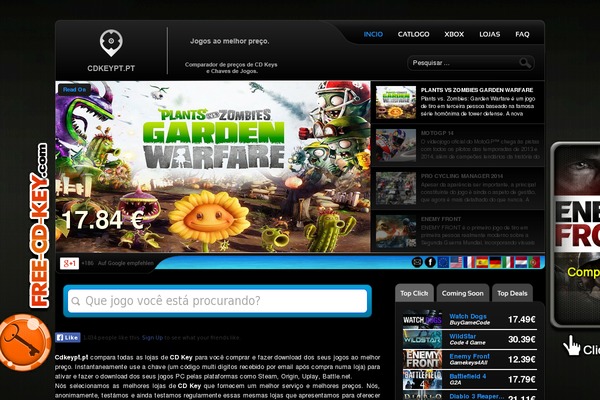
Task: Select the European Union flag
Action: 443,262
